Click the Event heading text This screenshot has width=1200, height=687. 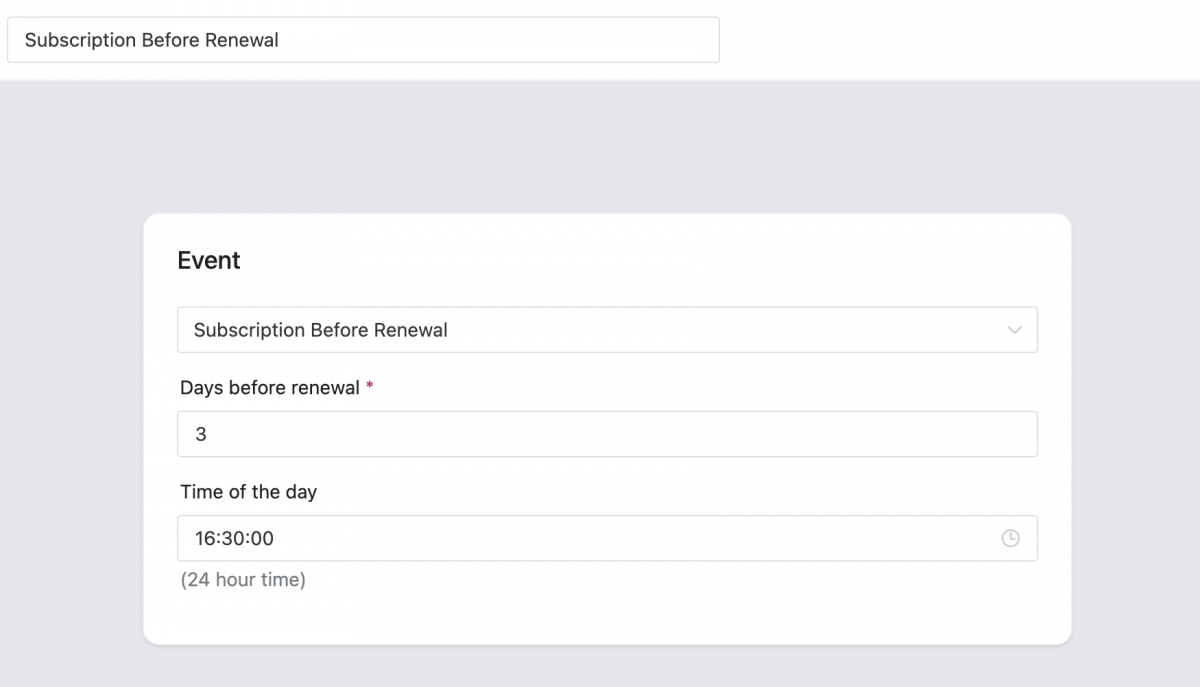click(209, 260)
